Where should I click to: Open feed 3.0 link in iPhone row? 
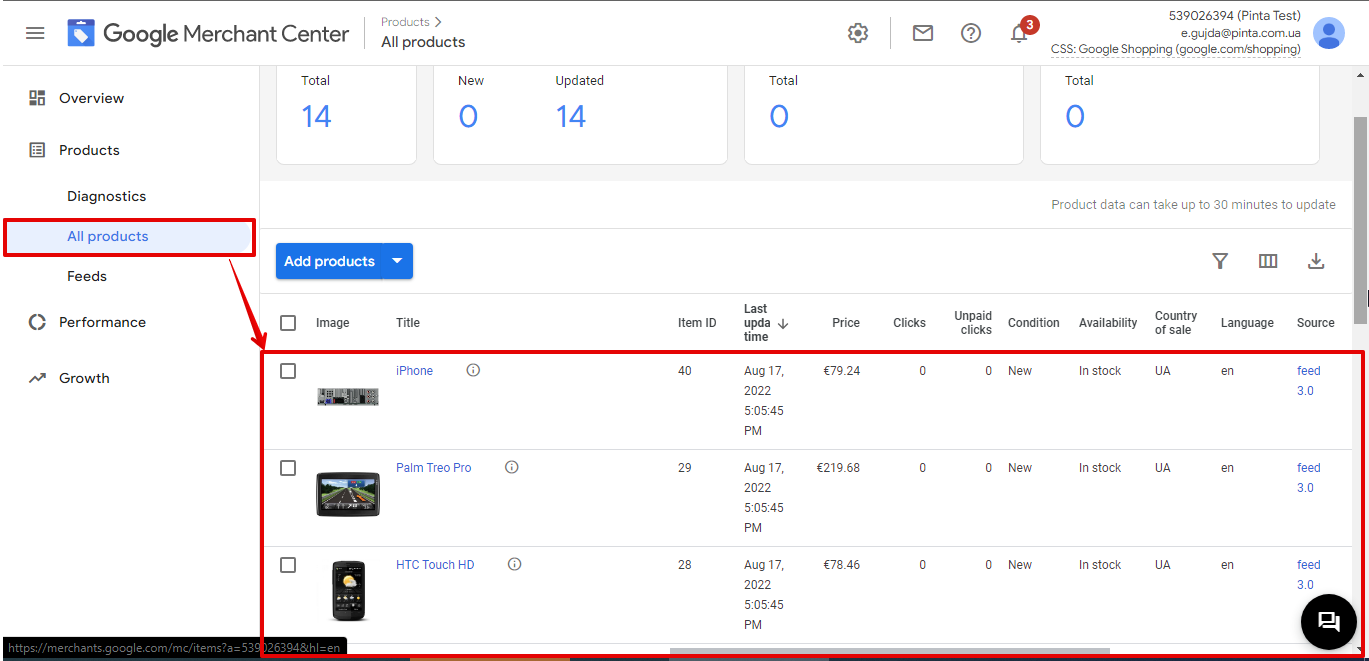coord(1308,381)
